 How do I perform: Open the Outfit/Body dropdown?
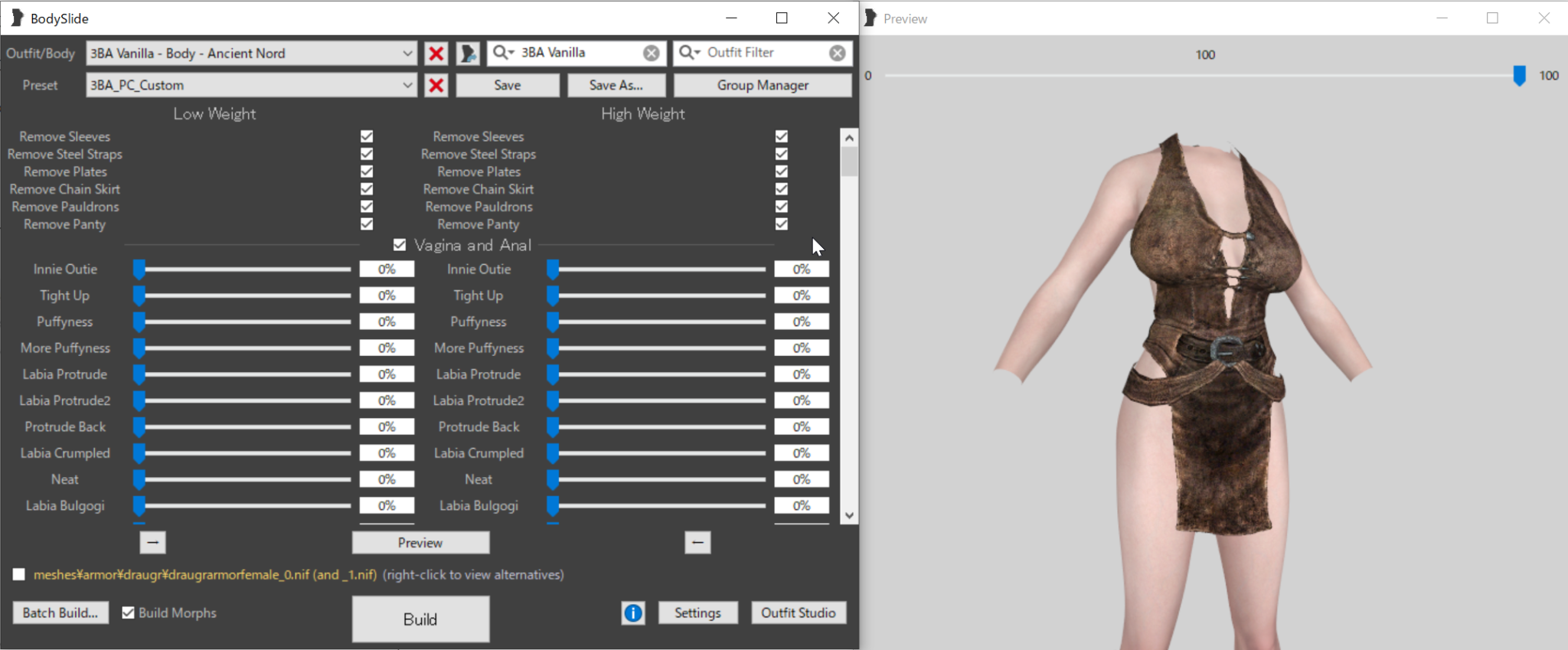(x=252, y=53)
